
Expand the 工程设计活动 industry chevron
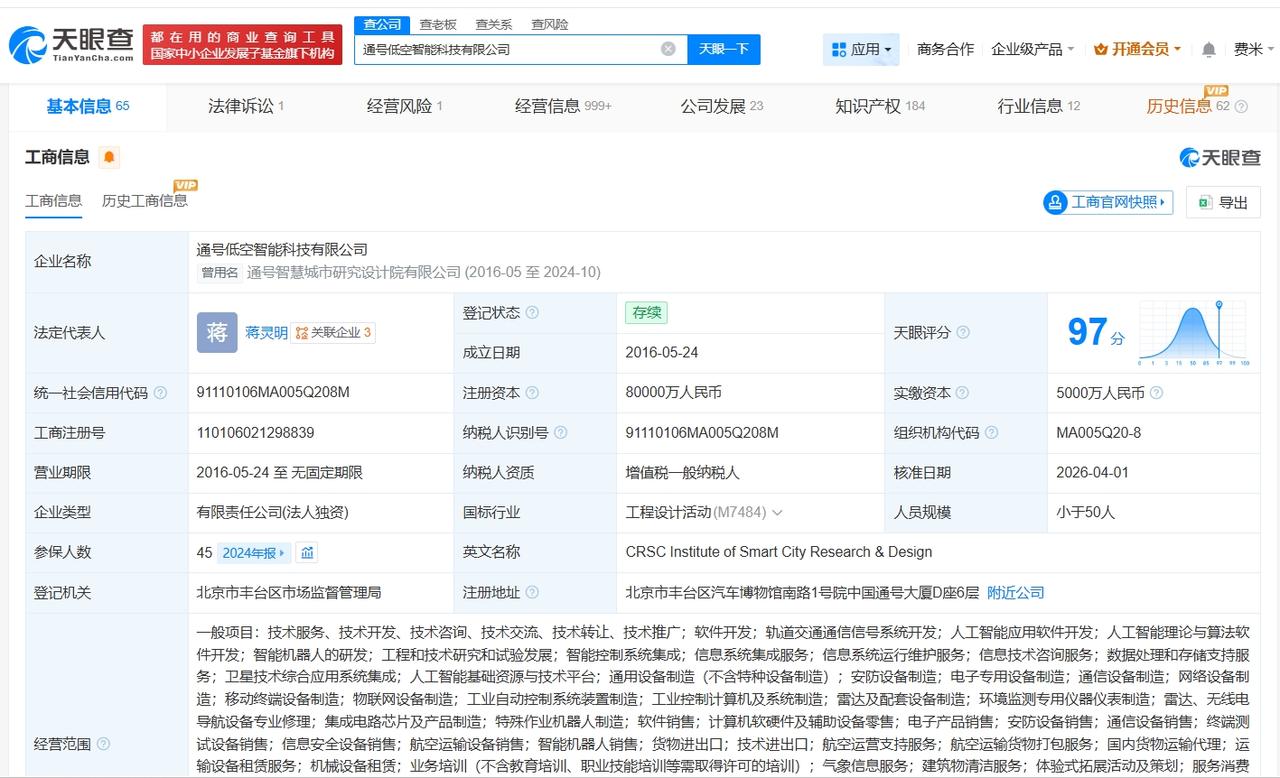coord(777,513)
